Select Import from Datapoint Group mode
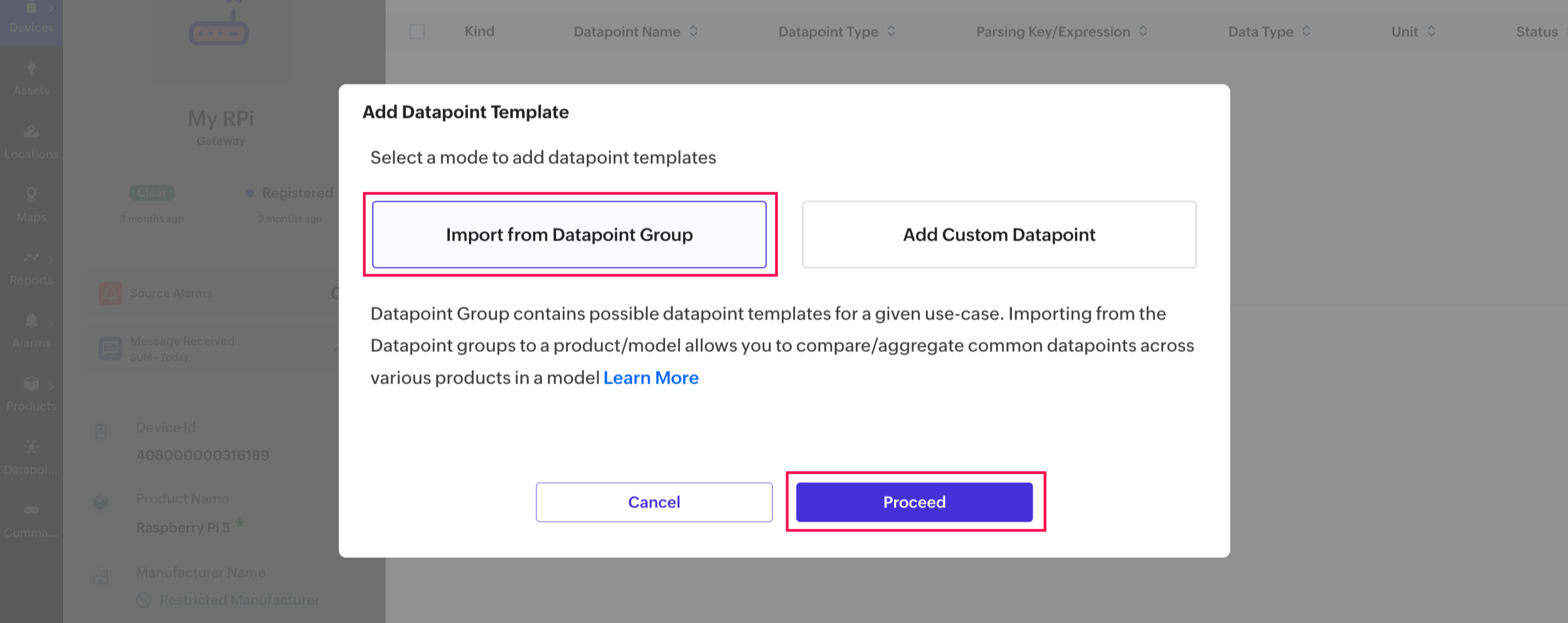 pos(569,235)
